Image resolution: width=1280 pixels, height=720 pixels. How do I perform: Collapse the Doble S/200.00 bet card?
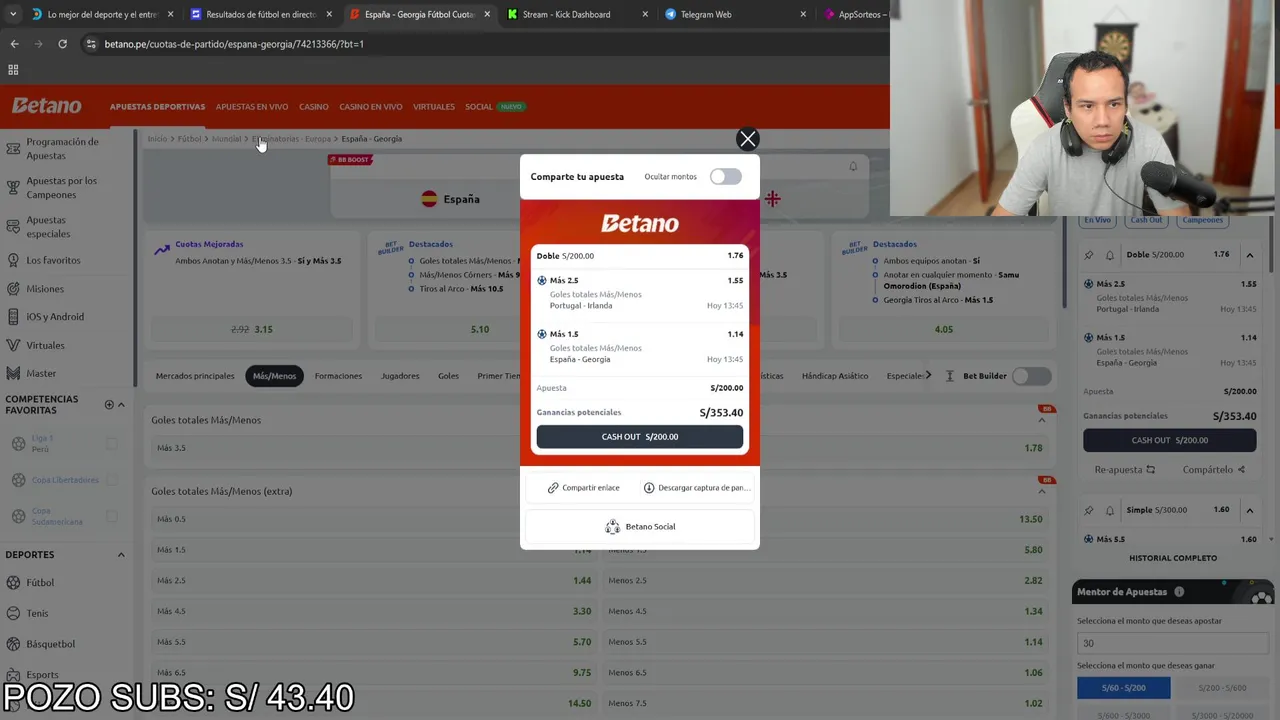(x=1249, y=255)
